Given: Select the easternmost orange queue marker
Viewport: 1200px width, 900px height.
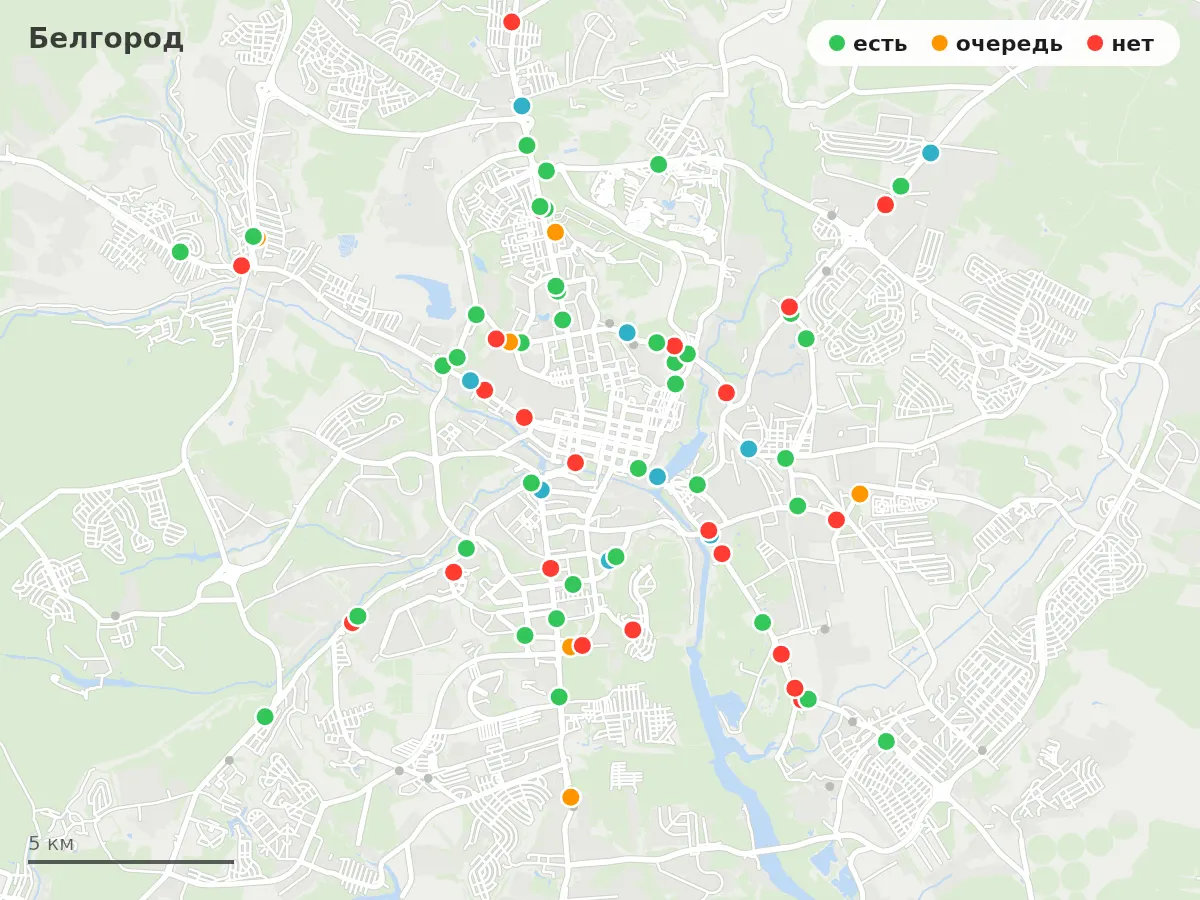Looking at the screenshot, I should click(859, 494).
